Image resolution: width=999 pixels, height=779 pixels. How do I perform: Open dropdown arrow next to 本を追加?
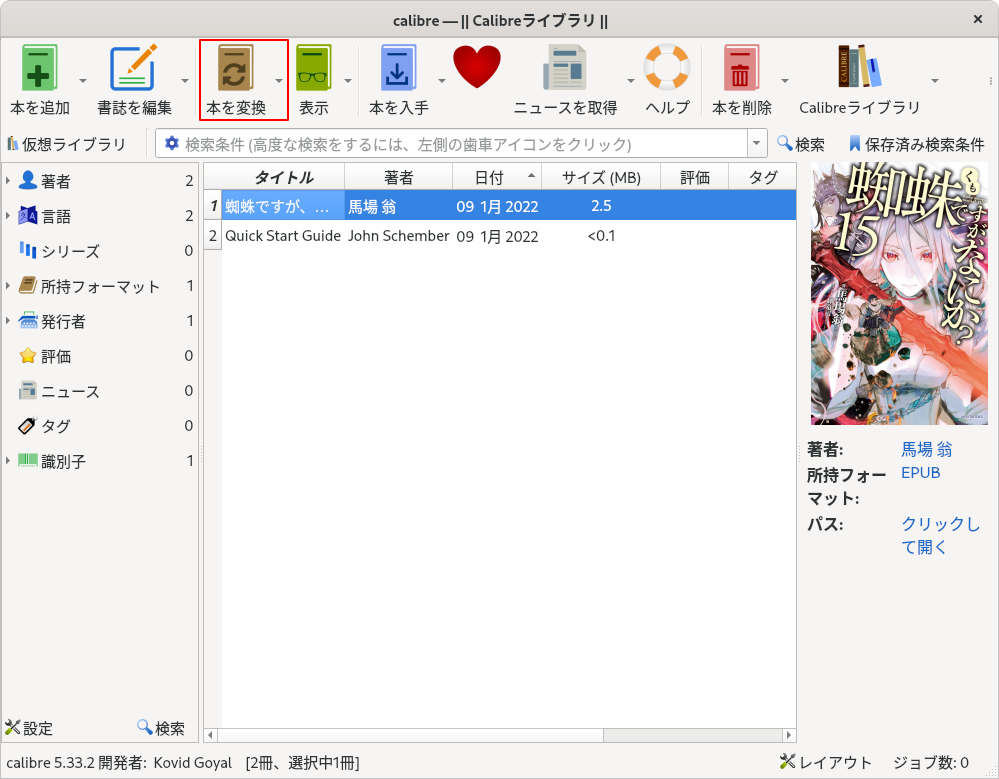83,81
